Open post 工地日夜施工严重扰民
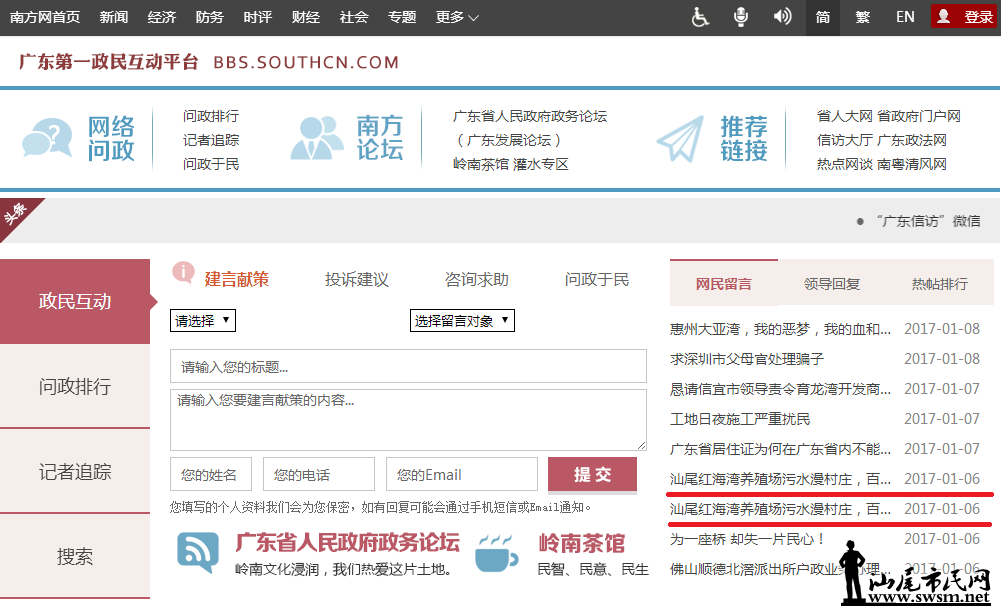The height and width of the screenshot is (611, 1001). coord(740,419)
